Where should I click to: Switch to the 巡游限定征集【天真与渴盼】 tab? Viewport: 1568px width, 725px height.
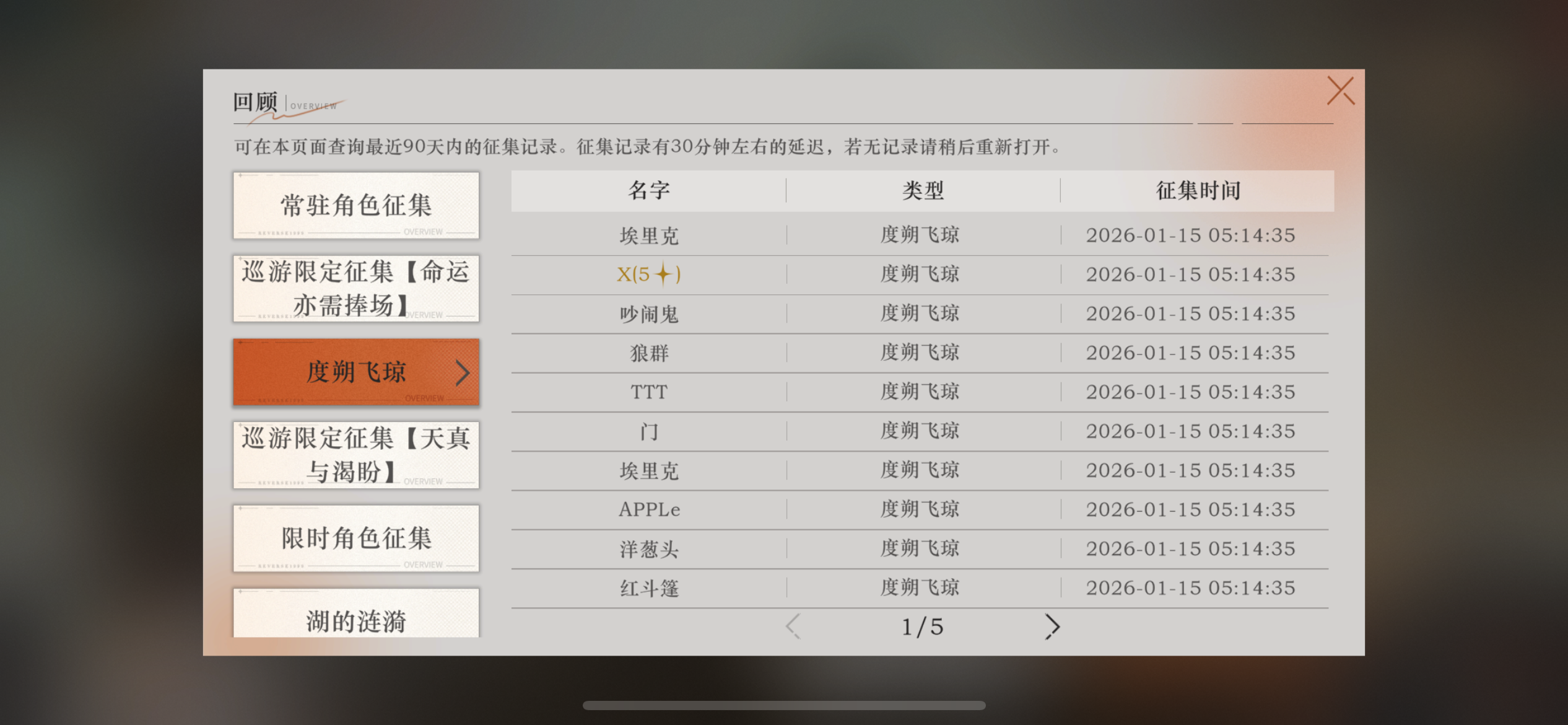click(356, 455)
